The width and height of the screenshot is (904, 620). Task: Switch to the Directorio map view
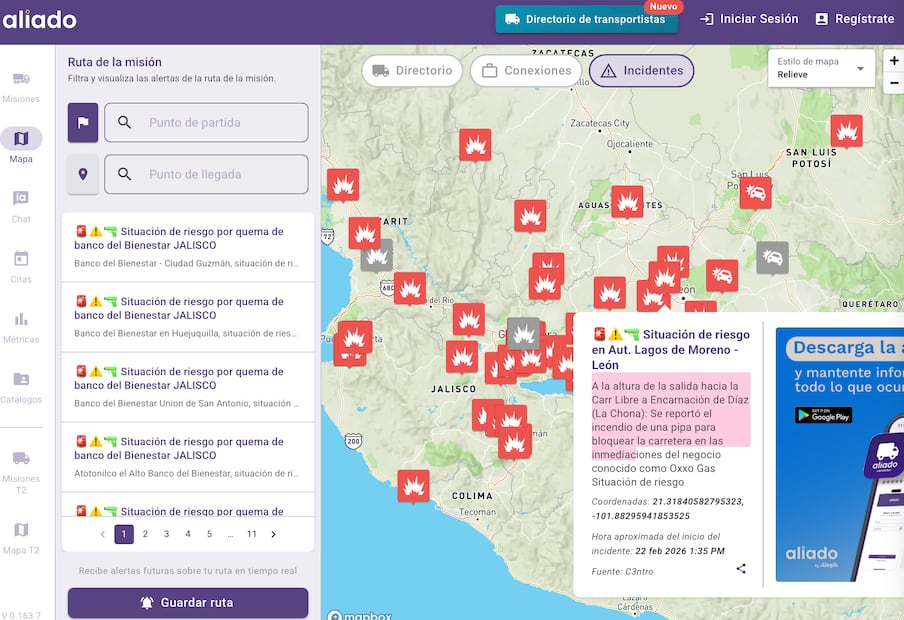[412, 71]
